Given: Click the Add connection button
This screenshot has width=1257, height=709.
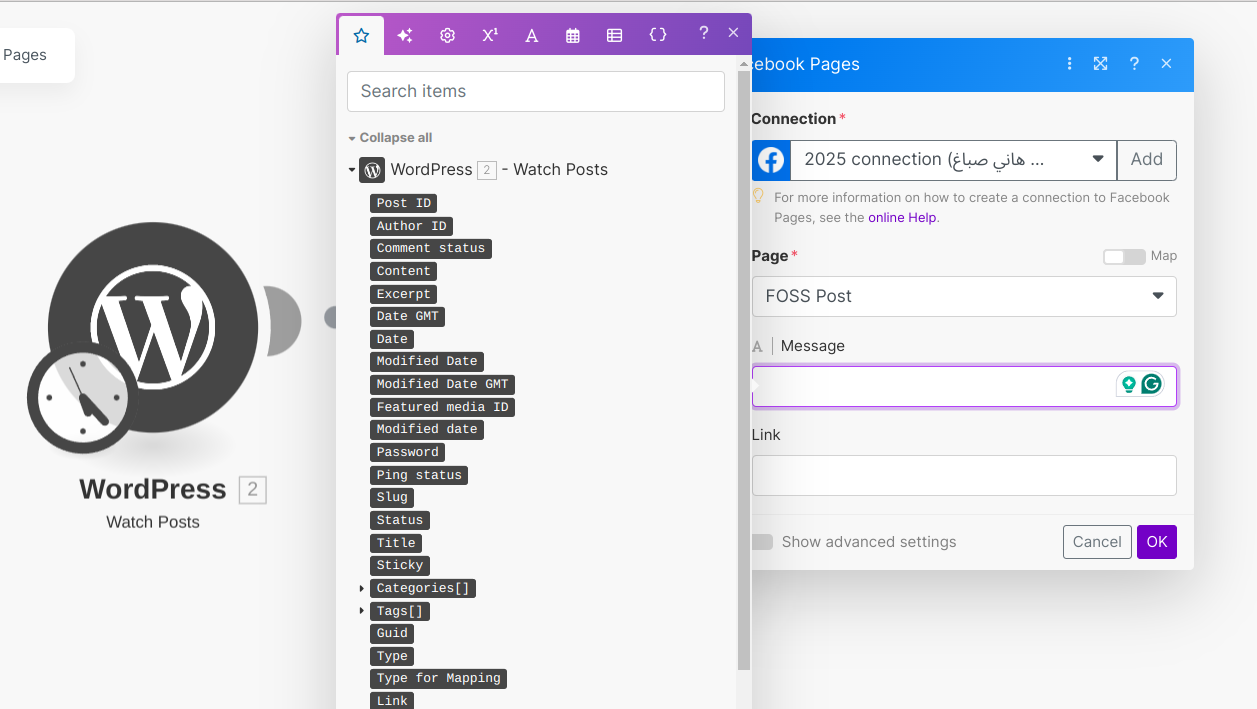Looking at the screenshot, I should coord(1146,160).
